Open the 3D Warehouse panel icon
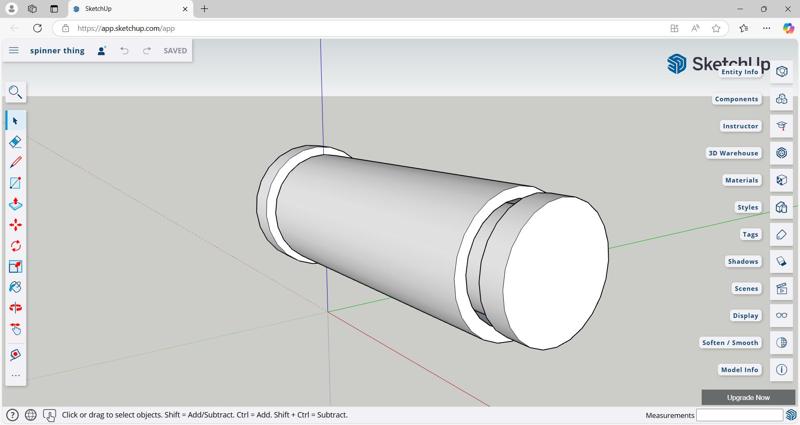The image size is (800, 425). (782, 153)
